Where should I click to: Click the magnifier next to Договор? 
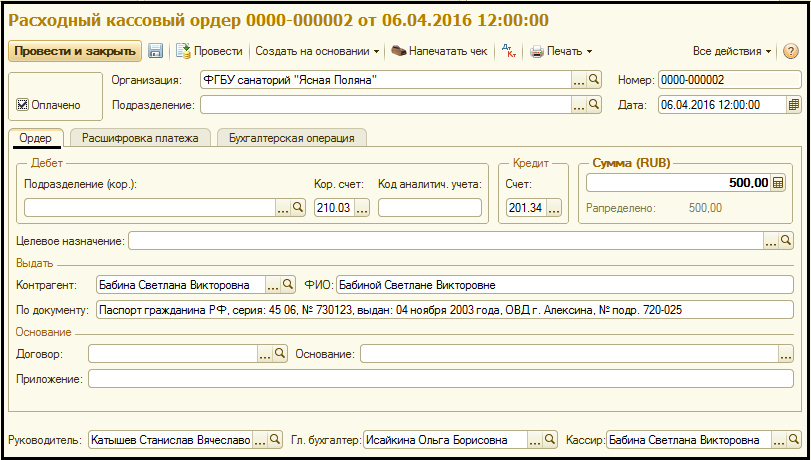coord(280,353)
